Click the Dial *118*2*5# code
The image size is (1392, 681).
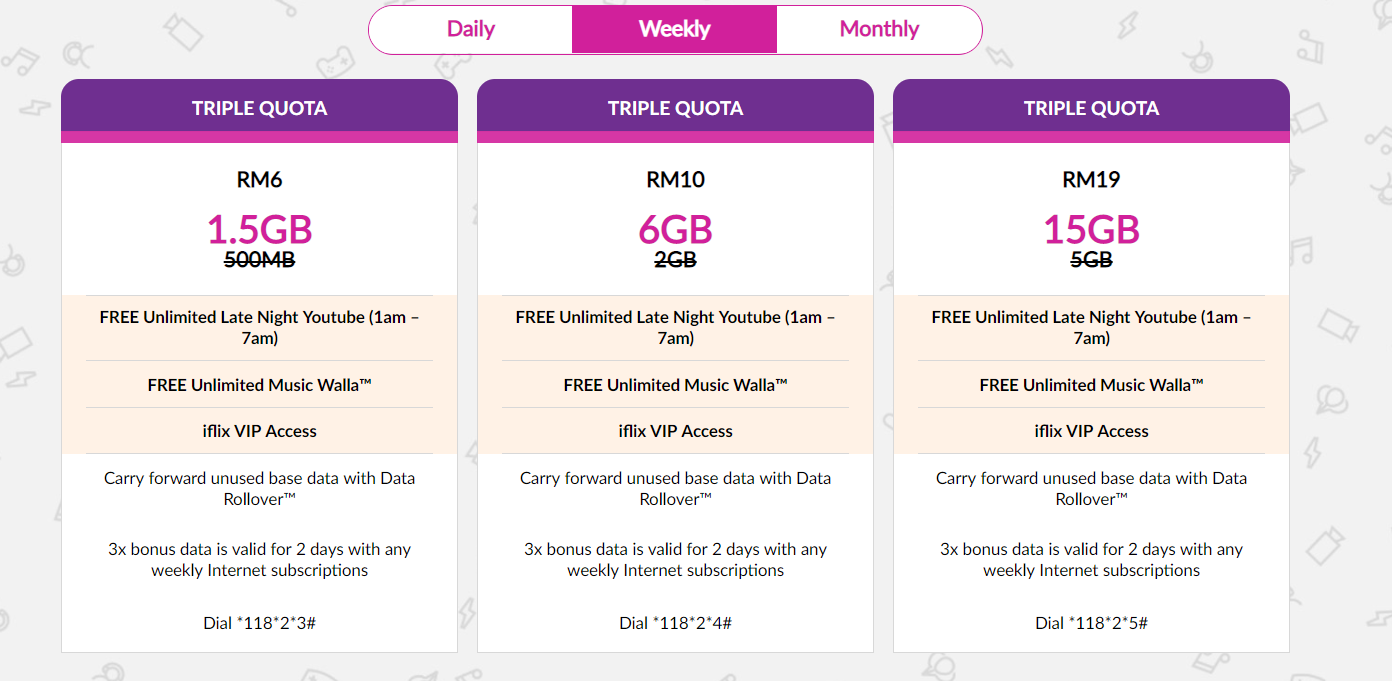coord(1091,623)
